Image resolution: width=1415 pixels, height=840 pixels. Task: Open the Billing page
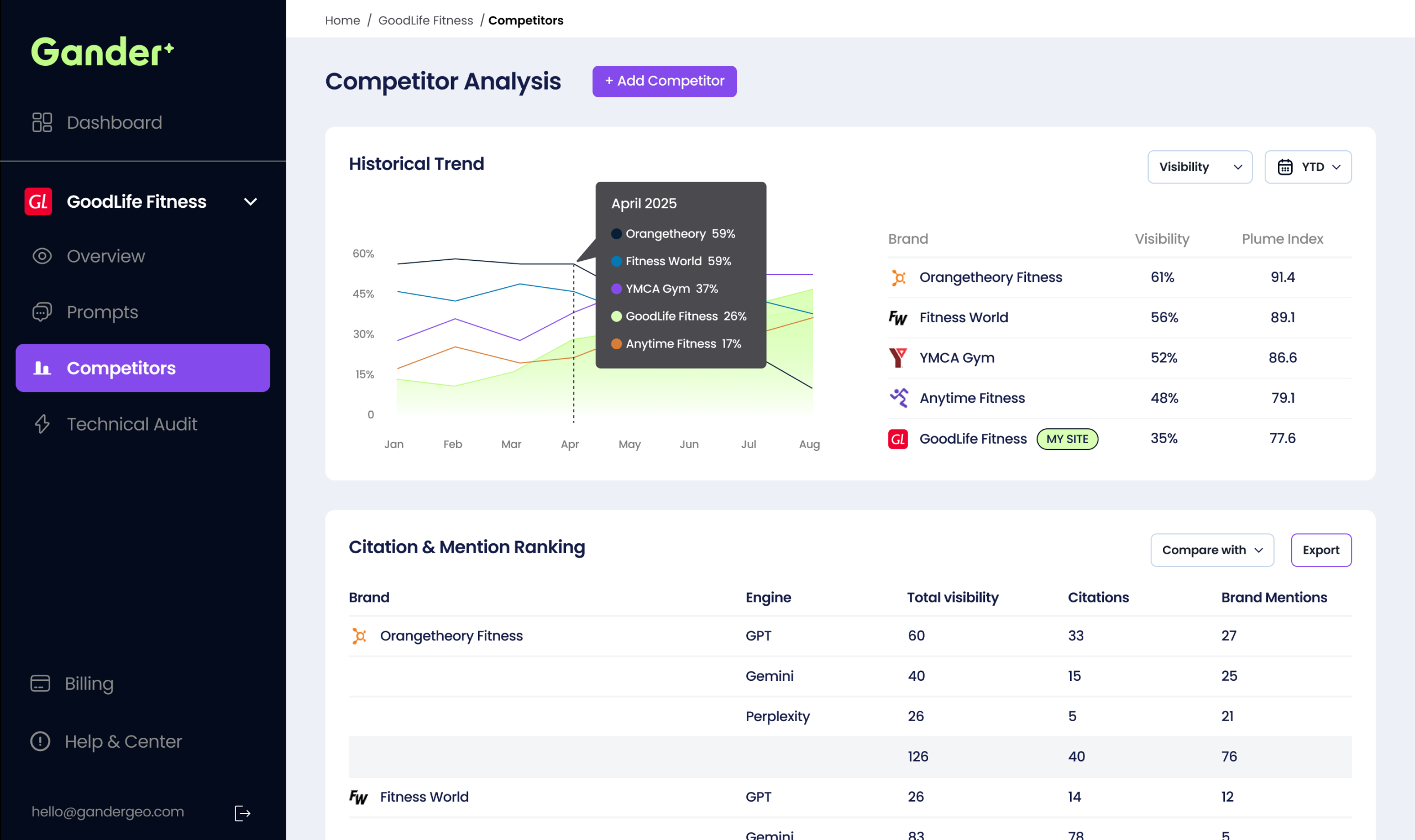[90, 683]
